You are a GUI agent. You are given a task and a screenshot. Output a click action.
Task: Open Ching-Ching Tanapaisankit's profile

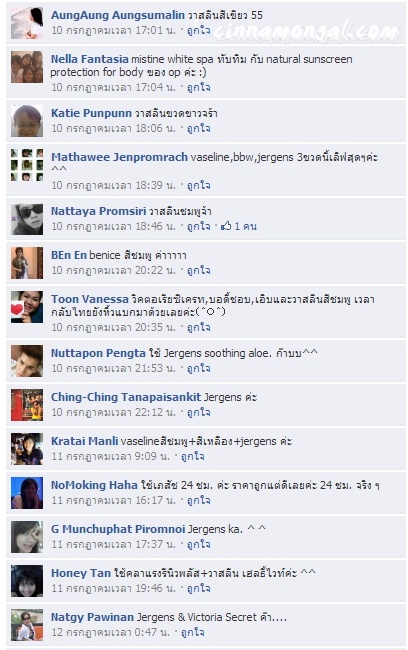[126, 397]
